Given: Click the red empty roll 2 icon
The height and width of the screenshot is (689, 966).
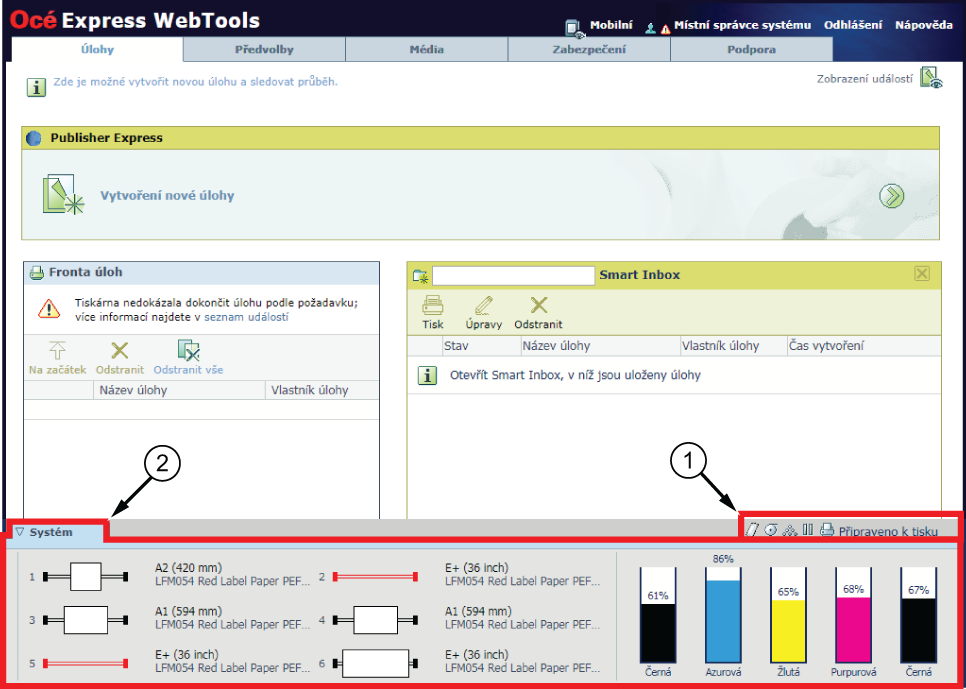Looking at the screenshot, I should coord(375,577).
